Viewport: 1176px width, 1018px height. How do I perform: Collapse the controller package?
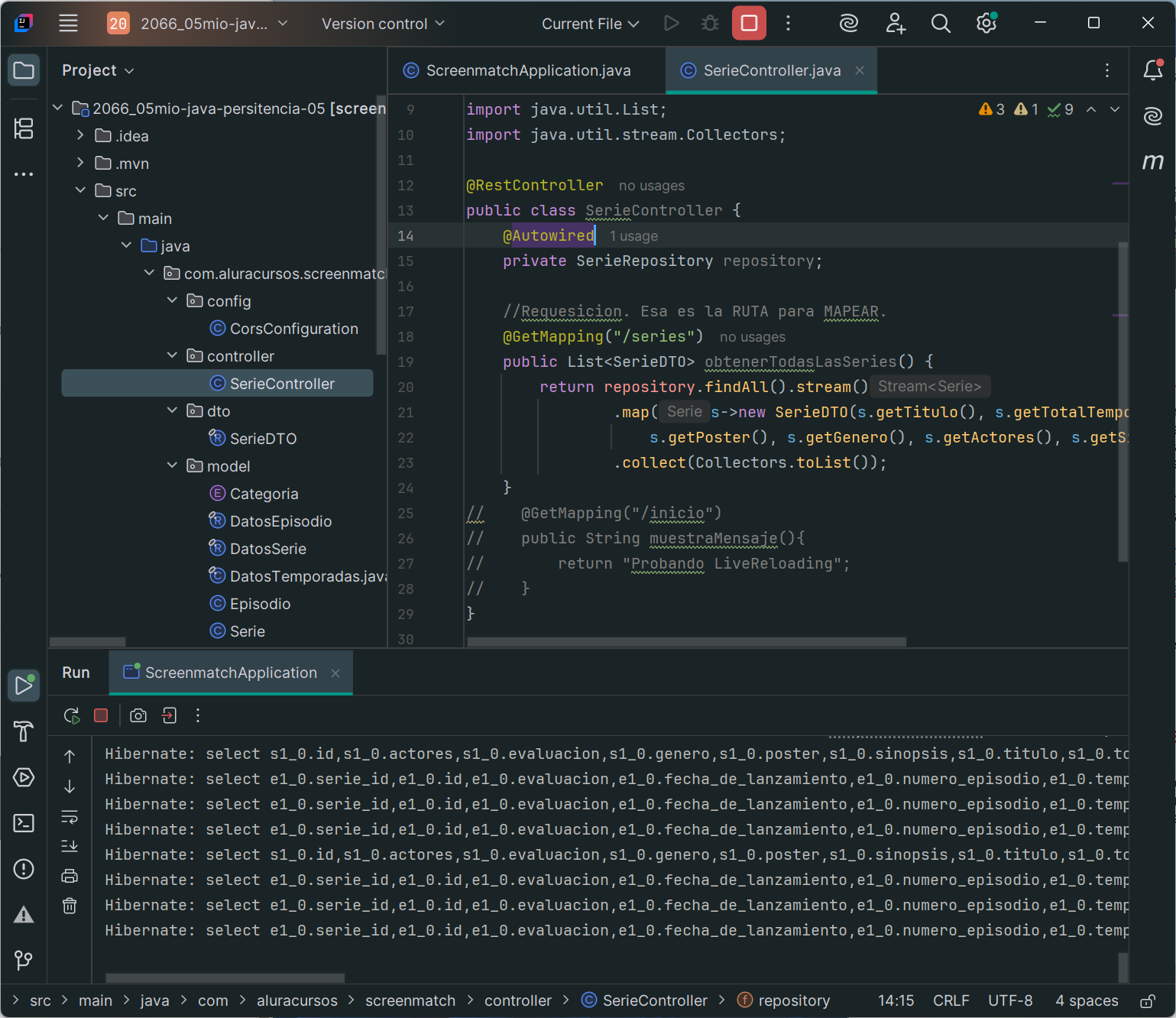(x=172, y=355)
